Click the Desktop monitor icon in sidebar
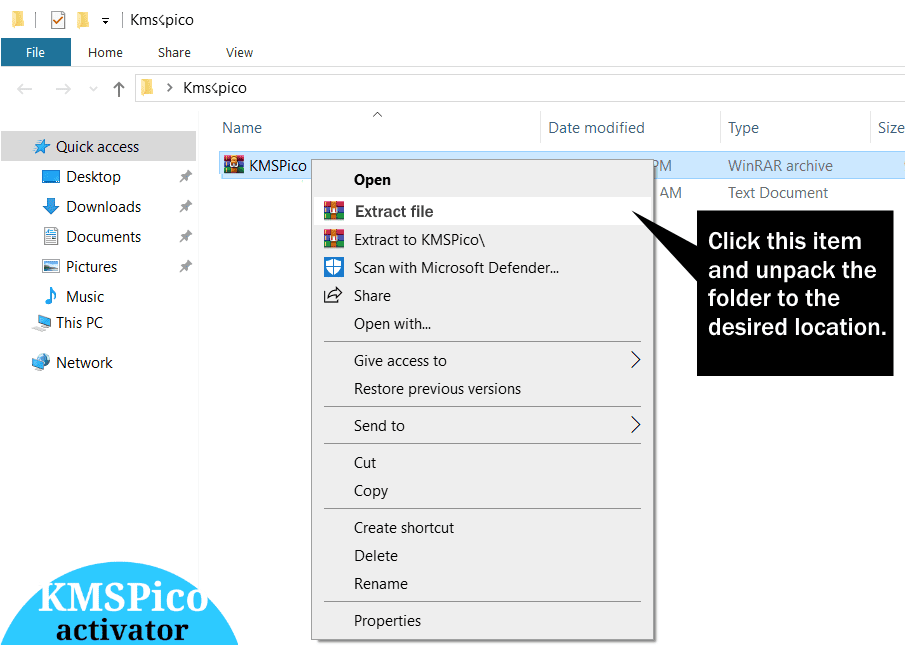 (51, 177)
